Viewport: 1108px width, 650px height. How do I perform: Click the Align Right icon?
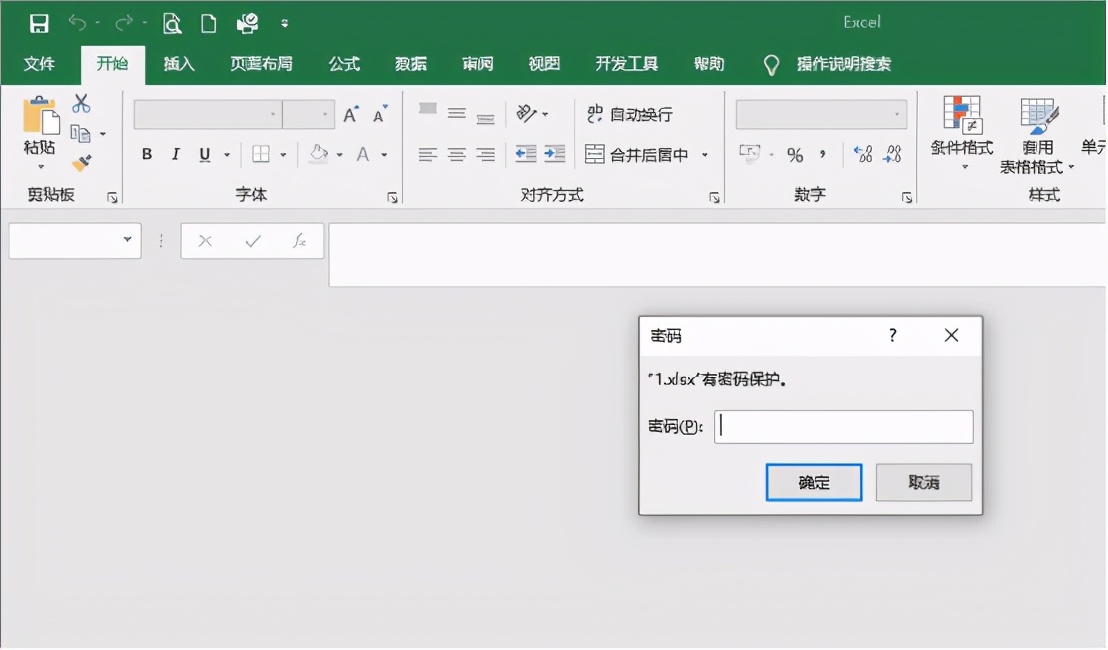(x=485, y=154)
